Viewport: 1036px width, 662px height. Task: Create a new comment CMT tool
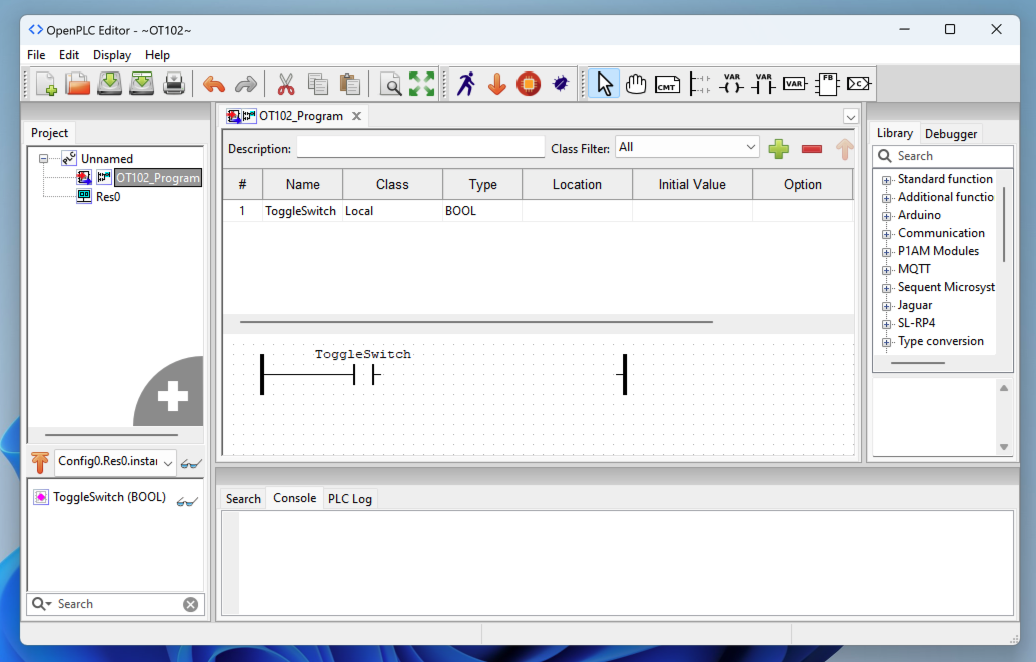click(667, 84)
